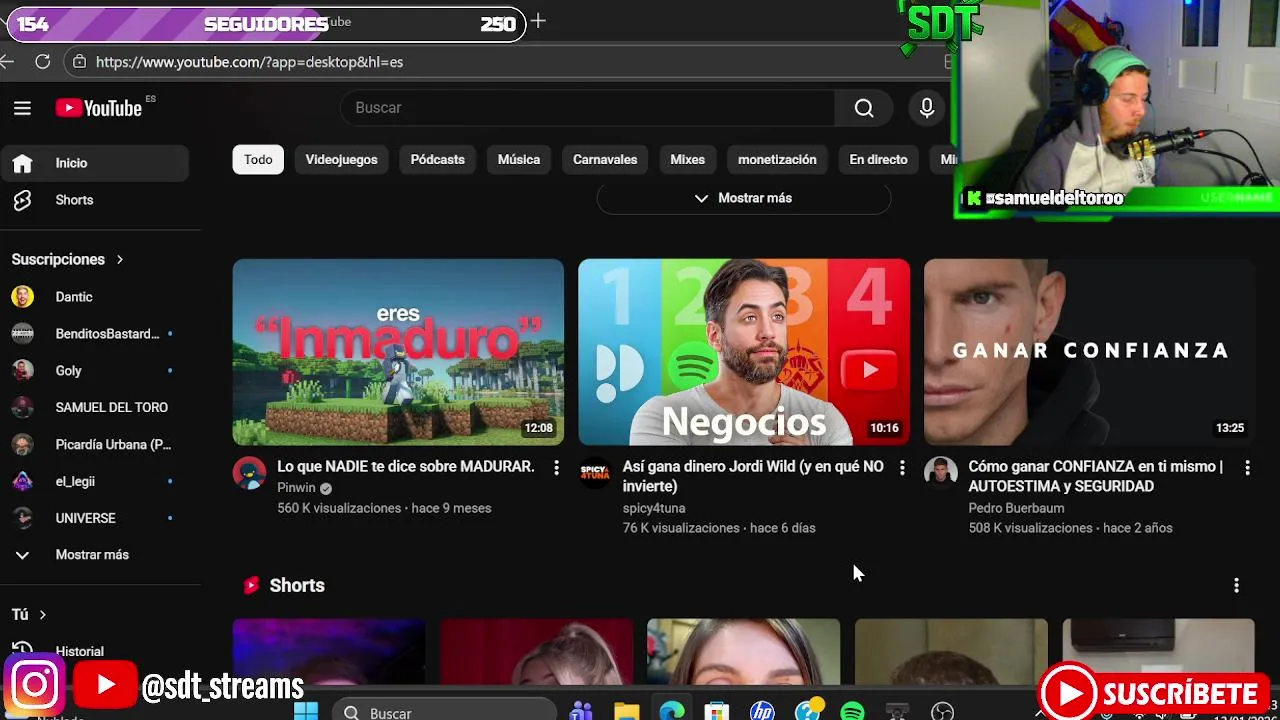Open the Suscripciones section chevron
The height and width of the screenshot is (720, 1280).
coord(120,260)
